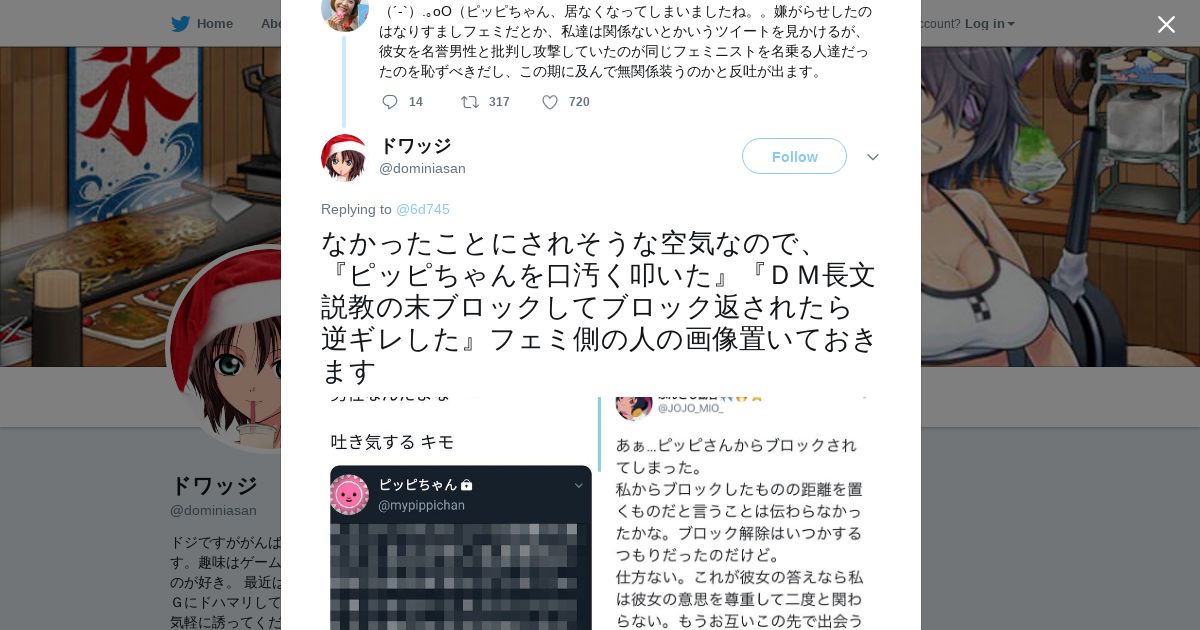Open the @dominiasan handle in tweet
This screenshot has width=1200, height=630.
click(422, 168)
